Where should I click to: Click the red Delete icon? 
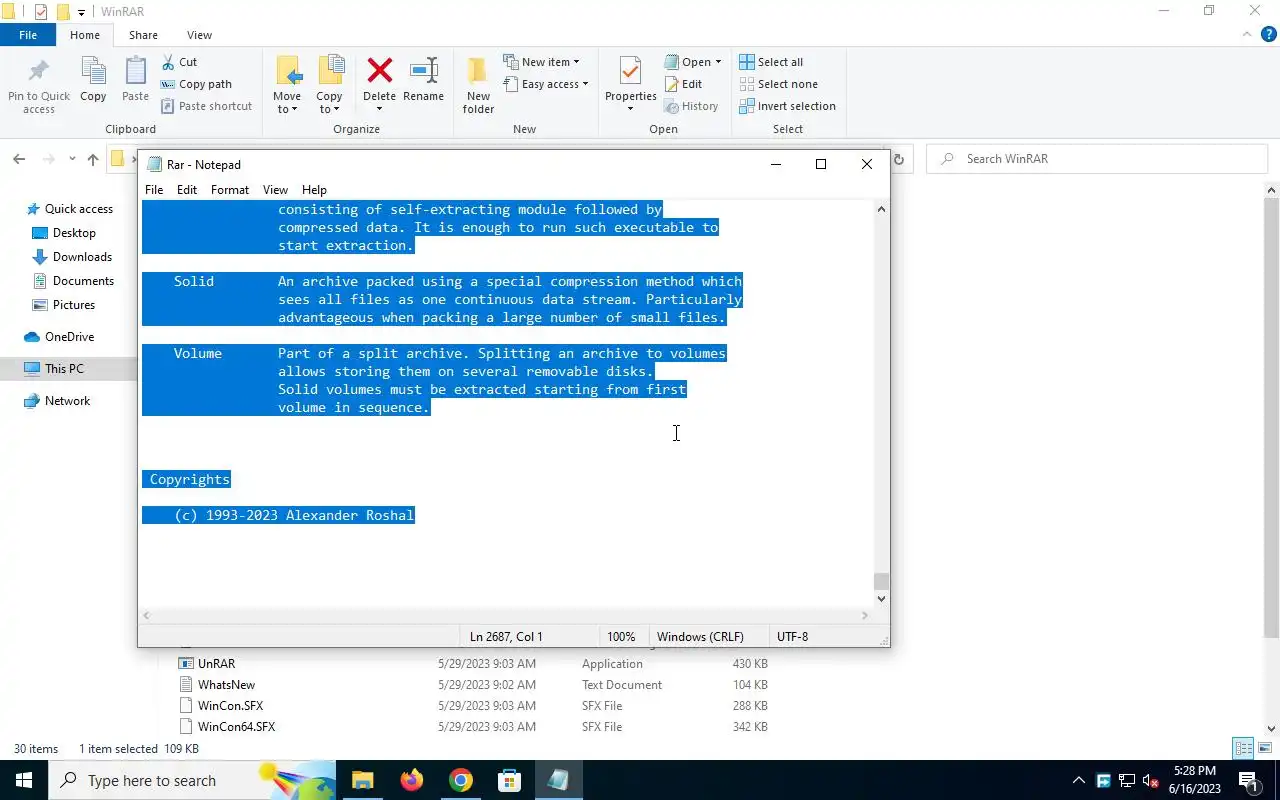pyautogui.click(x=379, y=70)
